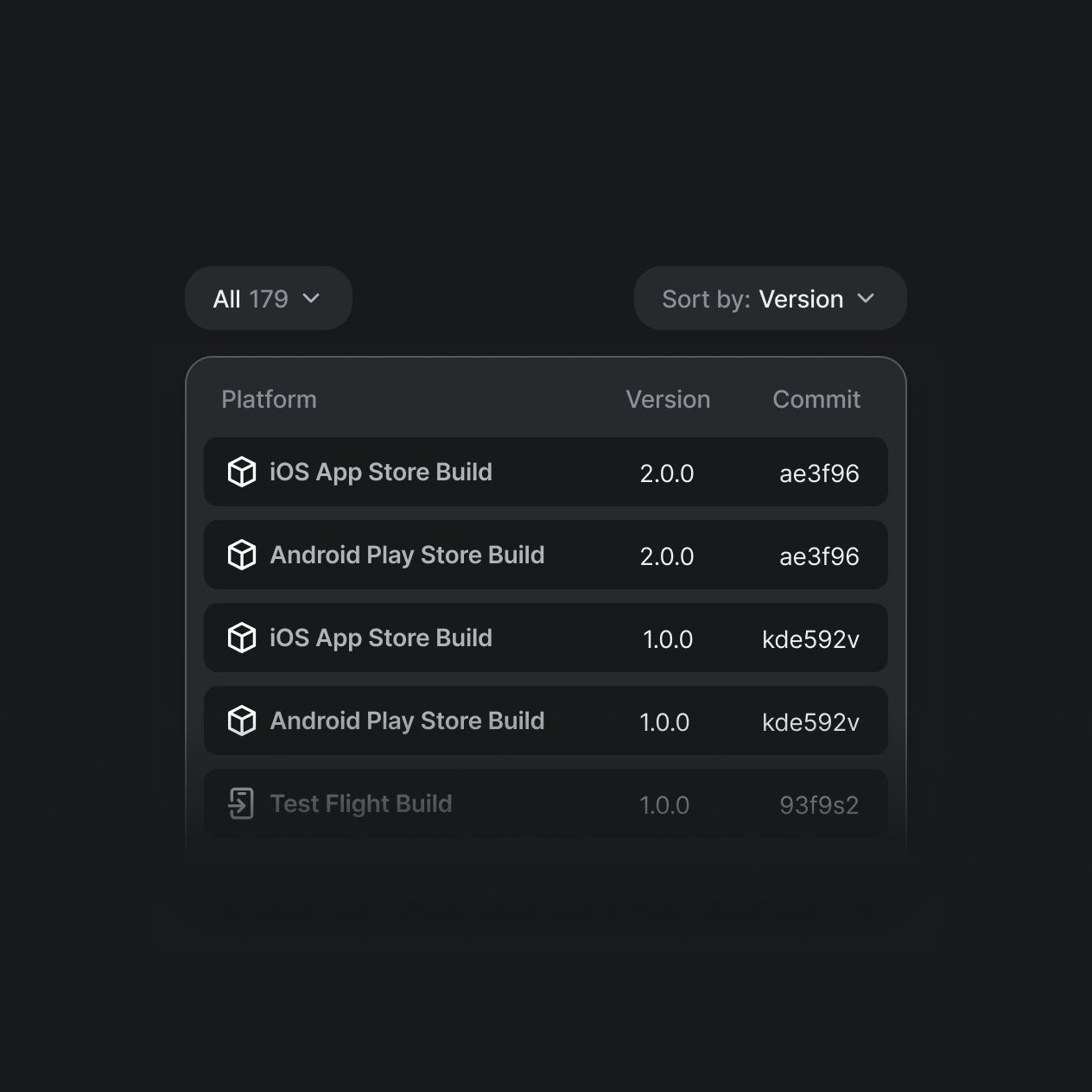Click the Test Flight Build device icon
1092x1092 pixels.
(x=241, y=803)
